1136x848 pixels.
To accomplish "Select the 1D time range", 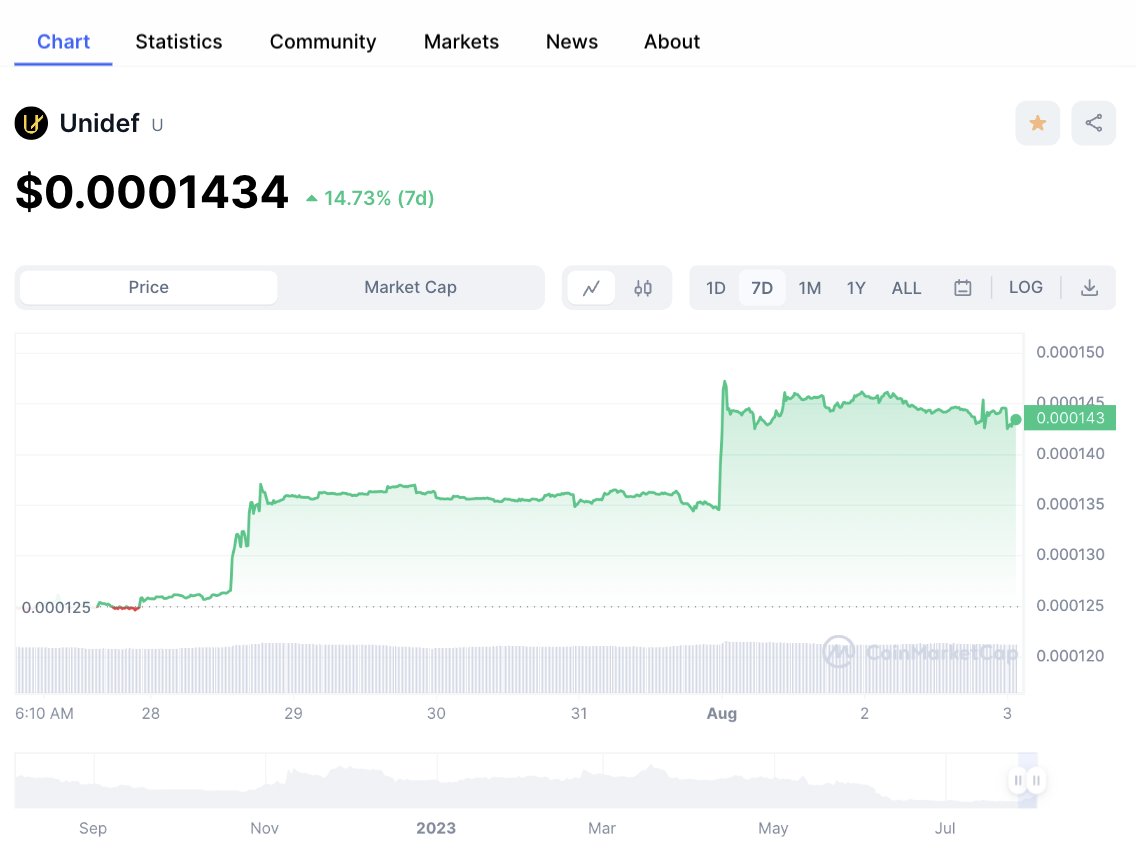I will tap(715, 287).
